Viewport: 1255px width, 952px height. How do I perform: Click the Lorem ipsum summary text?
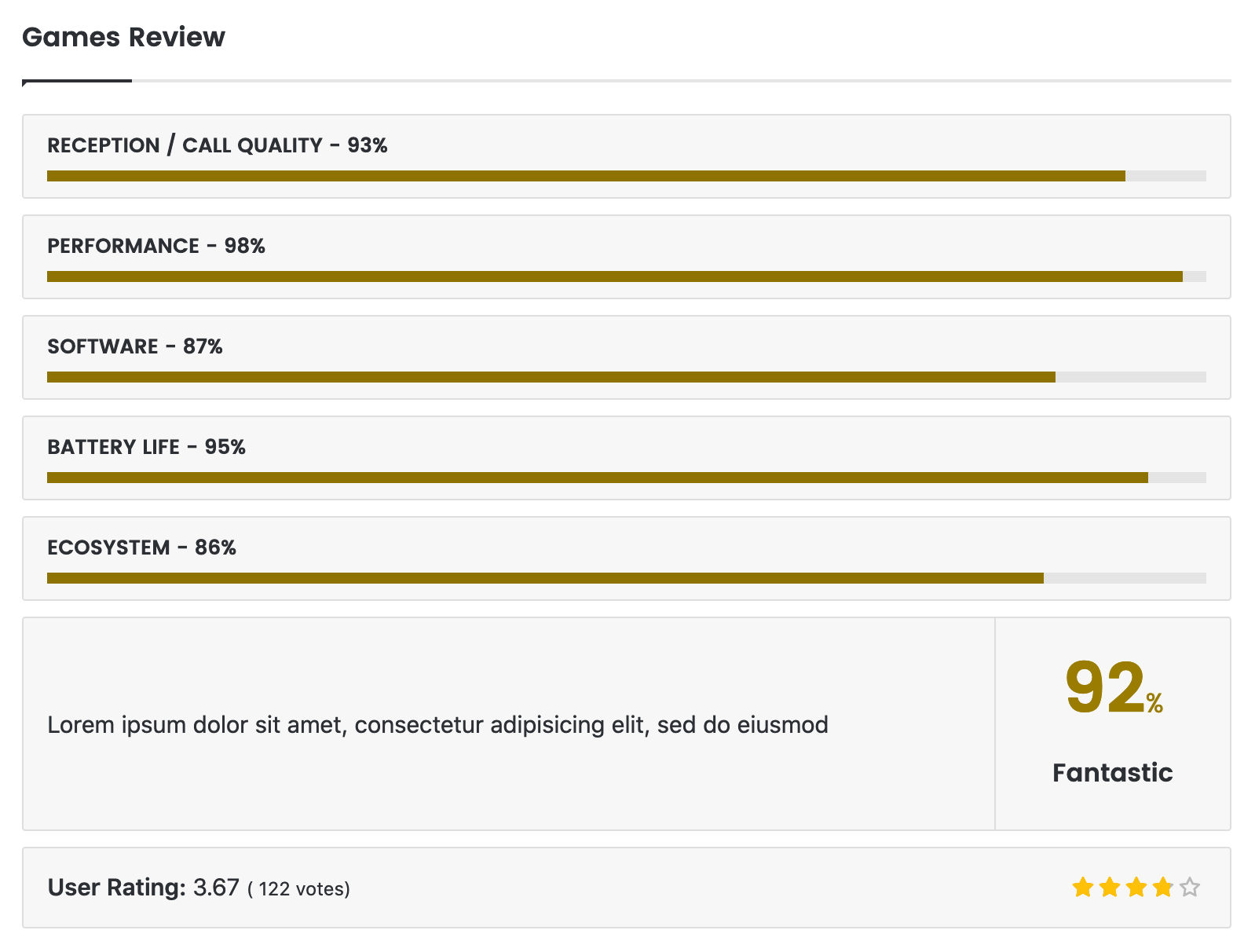pyautogui.click(x=437, y=724)
